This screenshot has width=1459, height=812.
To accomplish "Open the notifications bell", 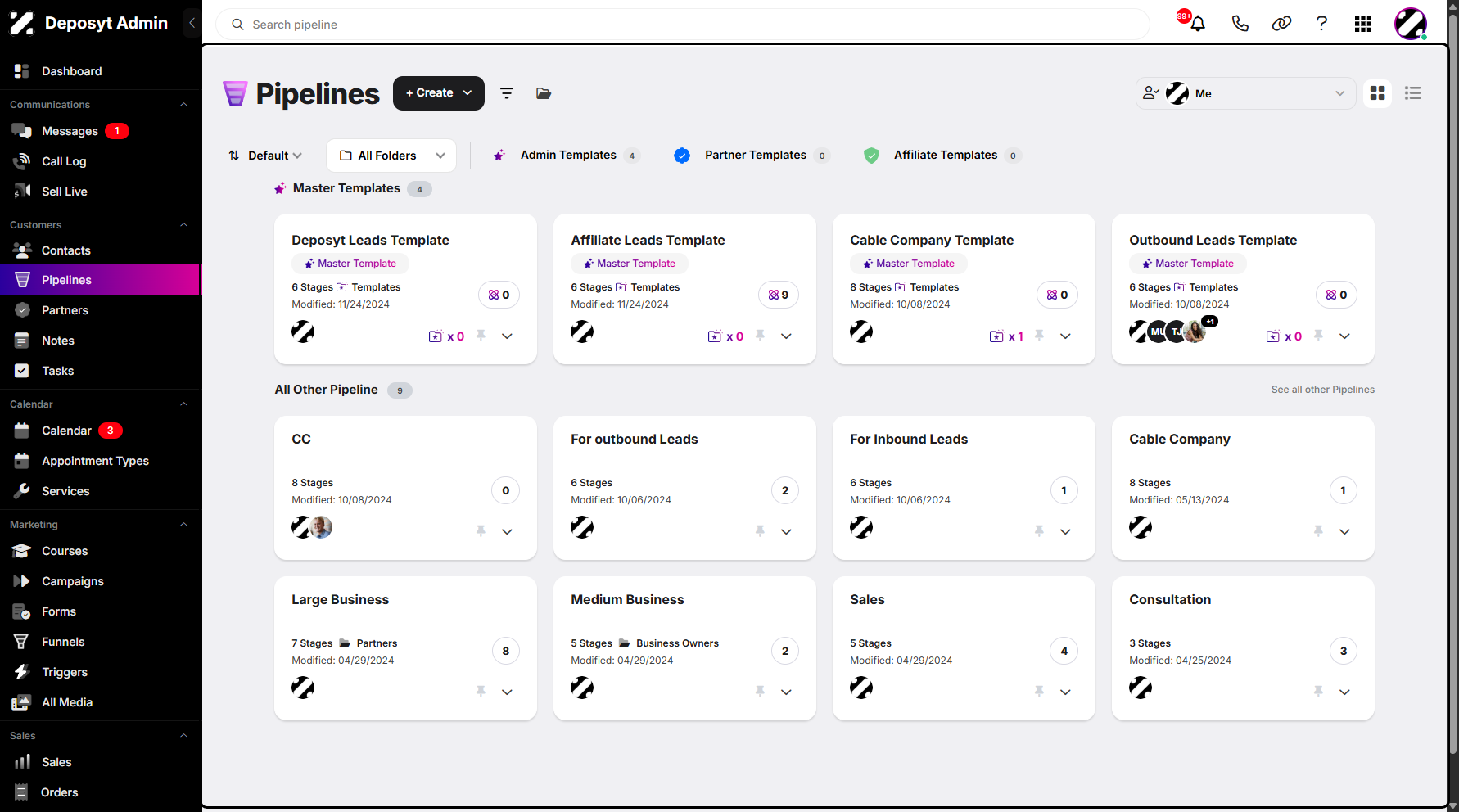I will [1198, 24].
